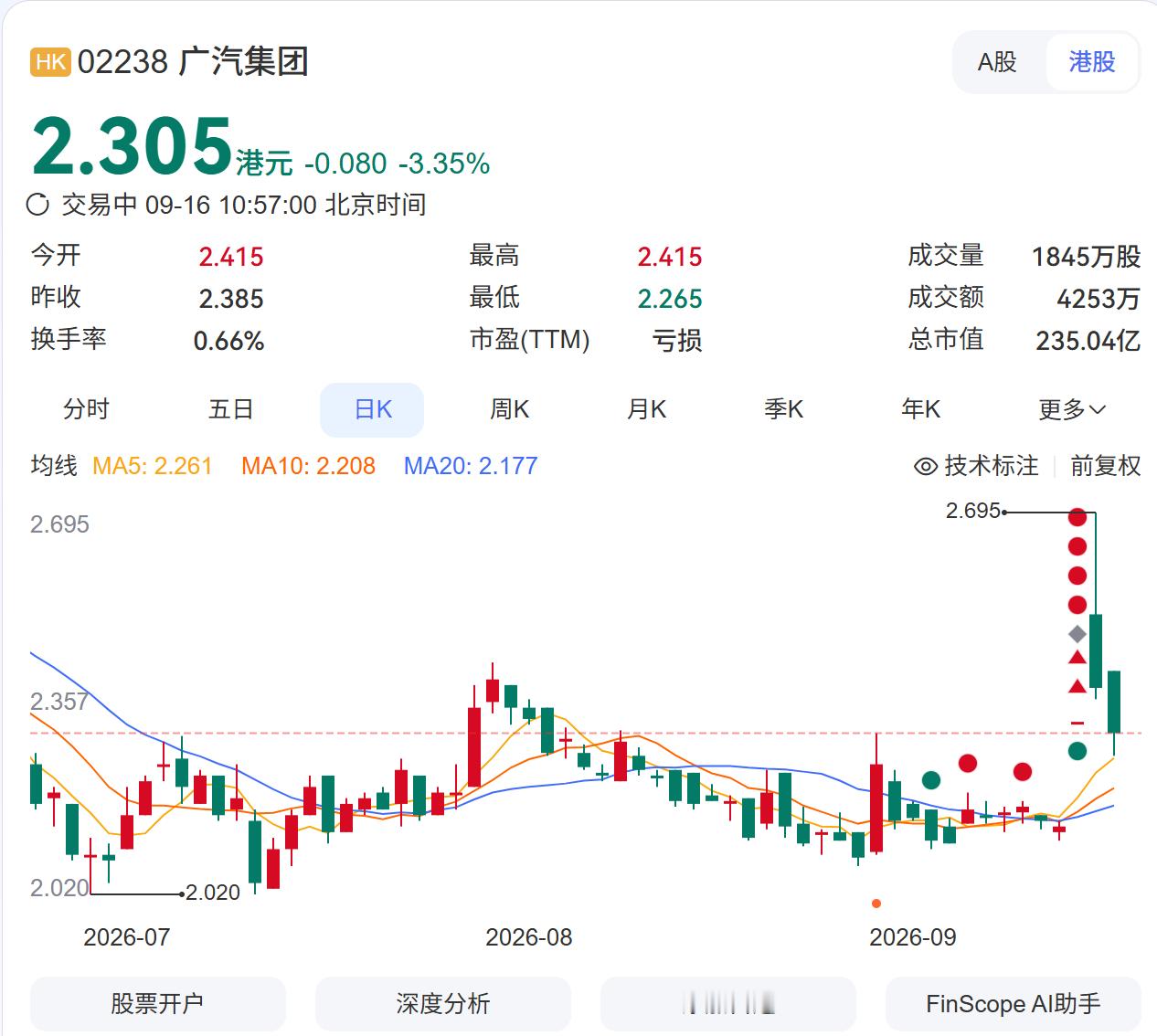Click the gray diamond marker on chart
1157x1036 pixels.
pyautogui.click(x=1077, y=634)
